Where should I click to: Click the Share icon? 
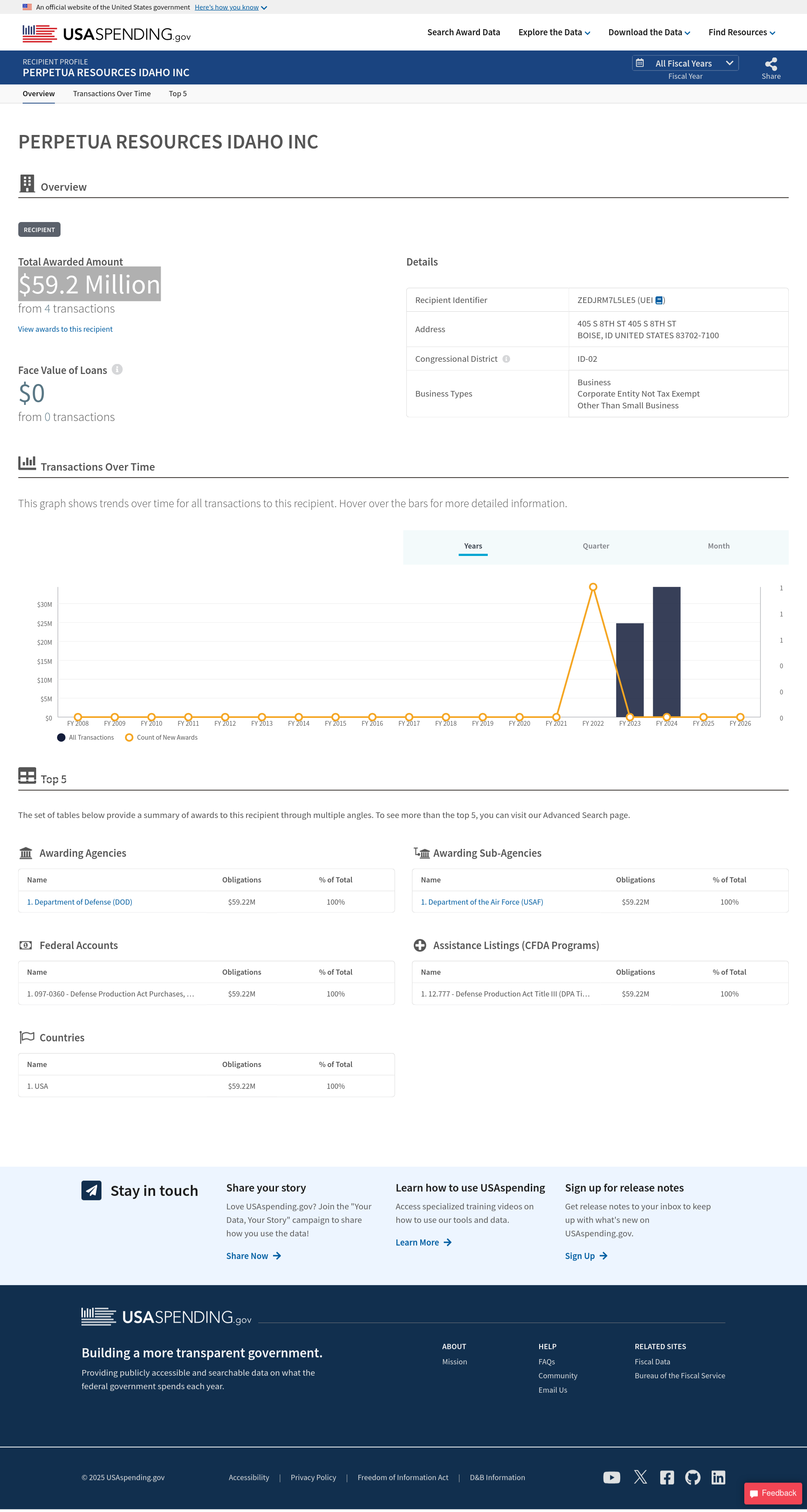(x=770, y=64)
